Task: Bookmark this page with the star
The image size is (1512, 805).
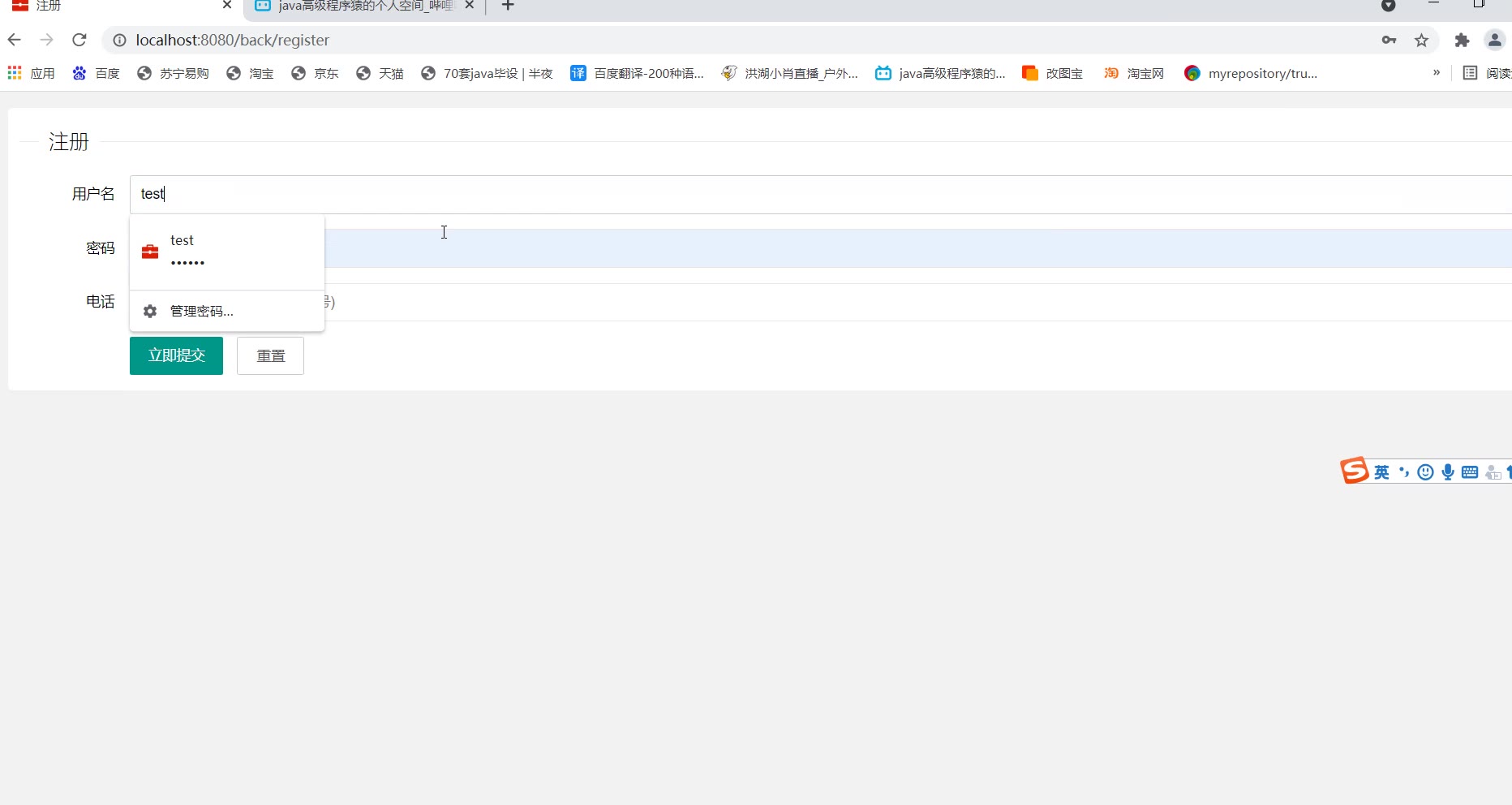Action: [x=1421, y=40]
